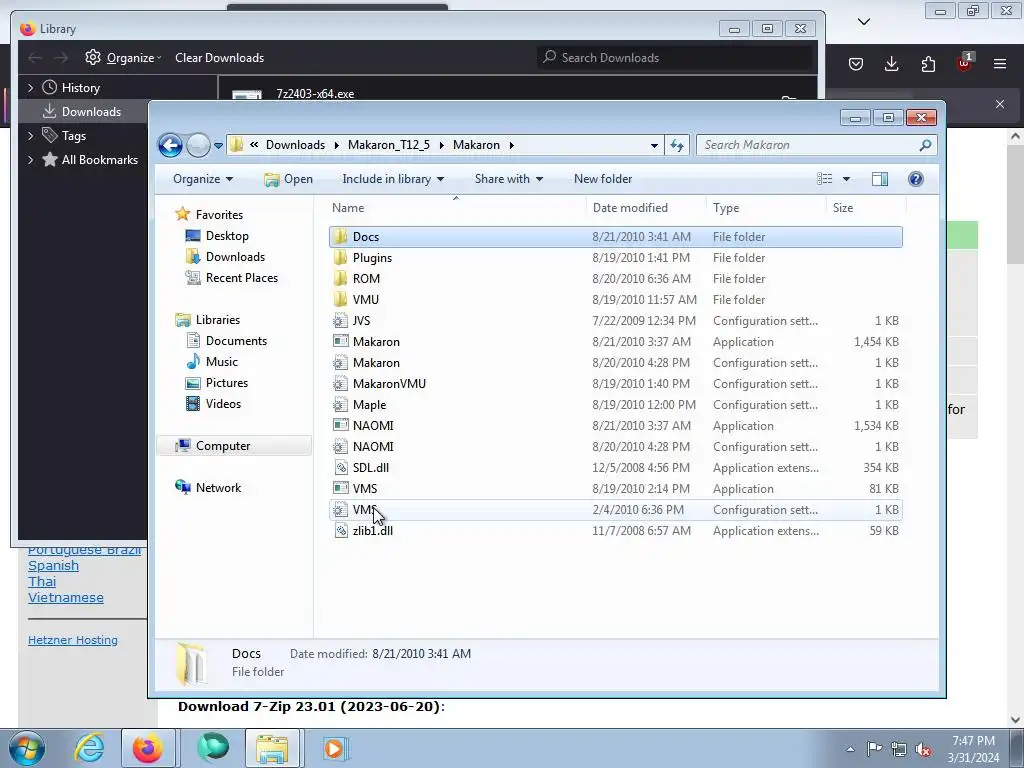This screenshot has height=768, width=1024.
Task: Expand All Bookmarks in Library sidebar
Action: click(30, 160)
